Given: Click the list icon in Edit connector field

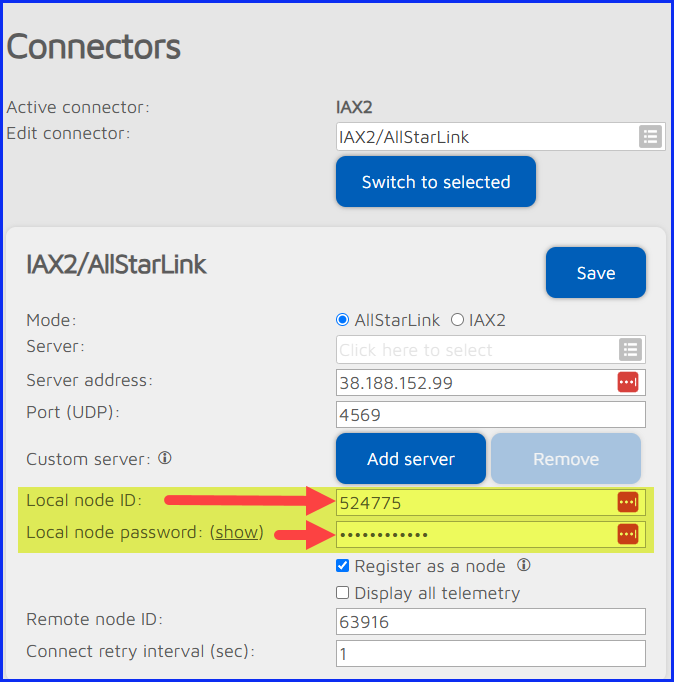Looking at the screenshot, I should coord(650,137).
